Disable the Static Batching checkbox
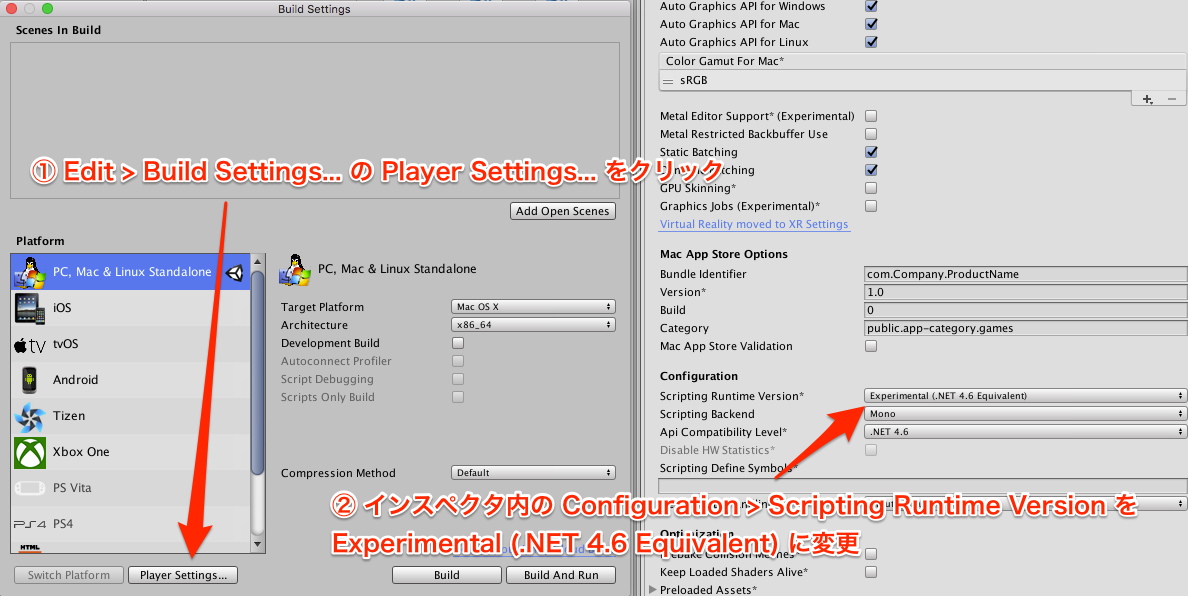 [871, 151]
